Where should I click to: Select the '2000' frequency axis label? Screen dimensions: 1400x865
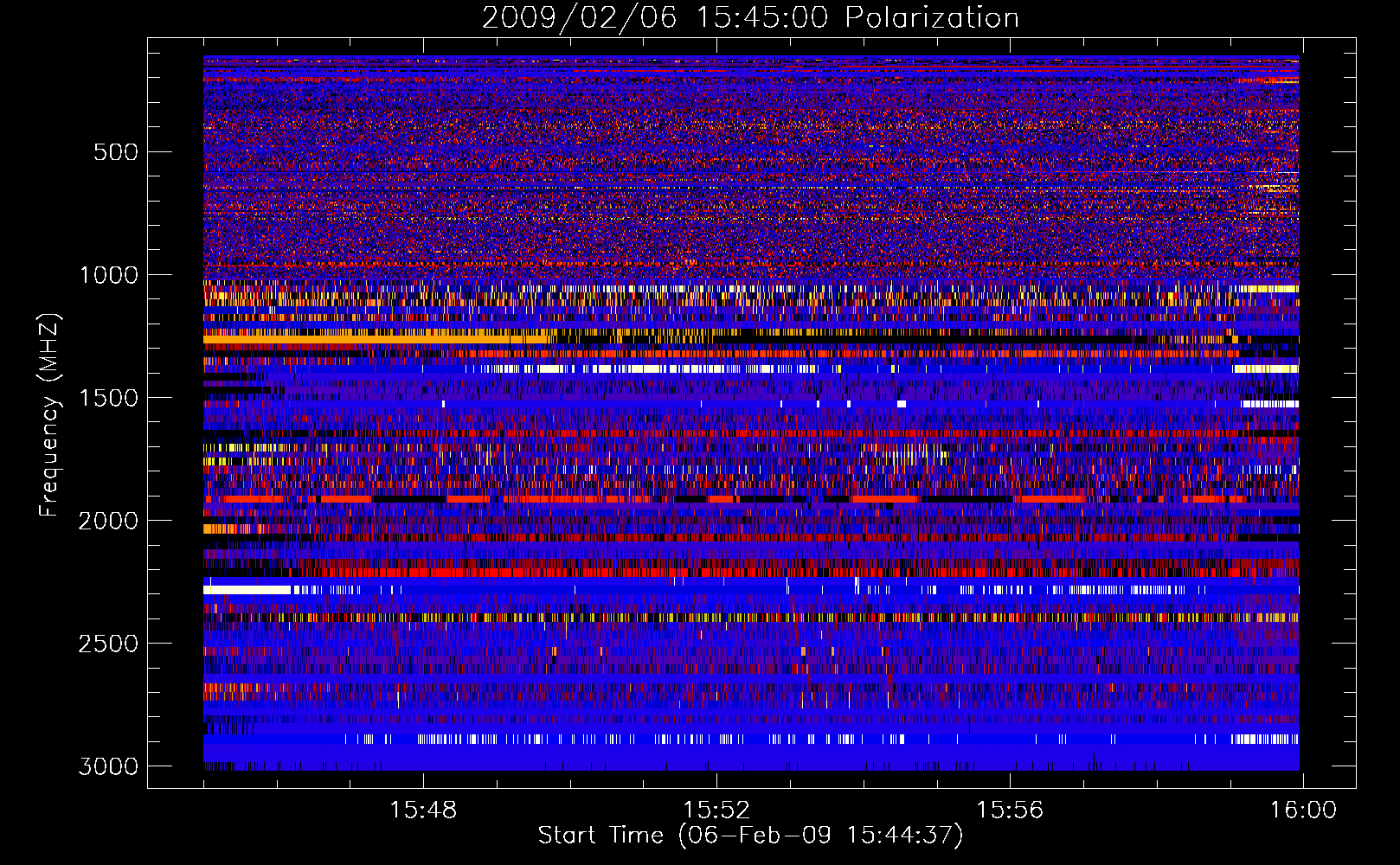[109, 521]
